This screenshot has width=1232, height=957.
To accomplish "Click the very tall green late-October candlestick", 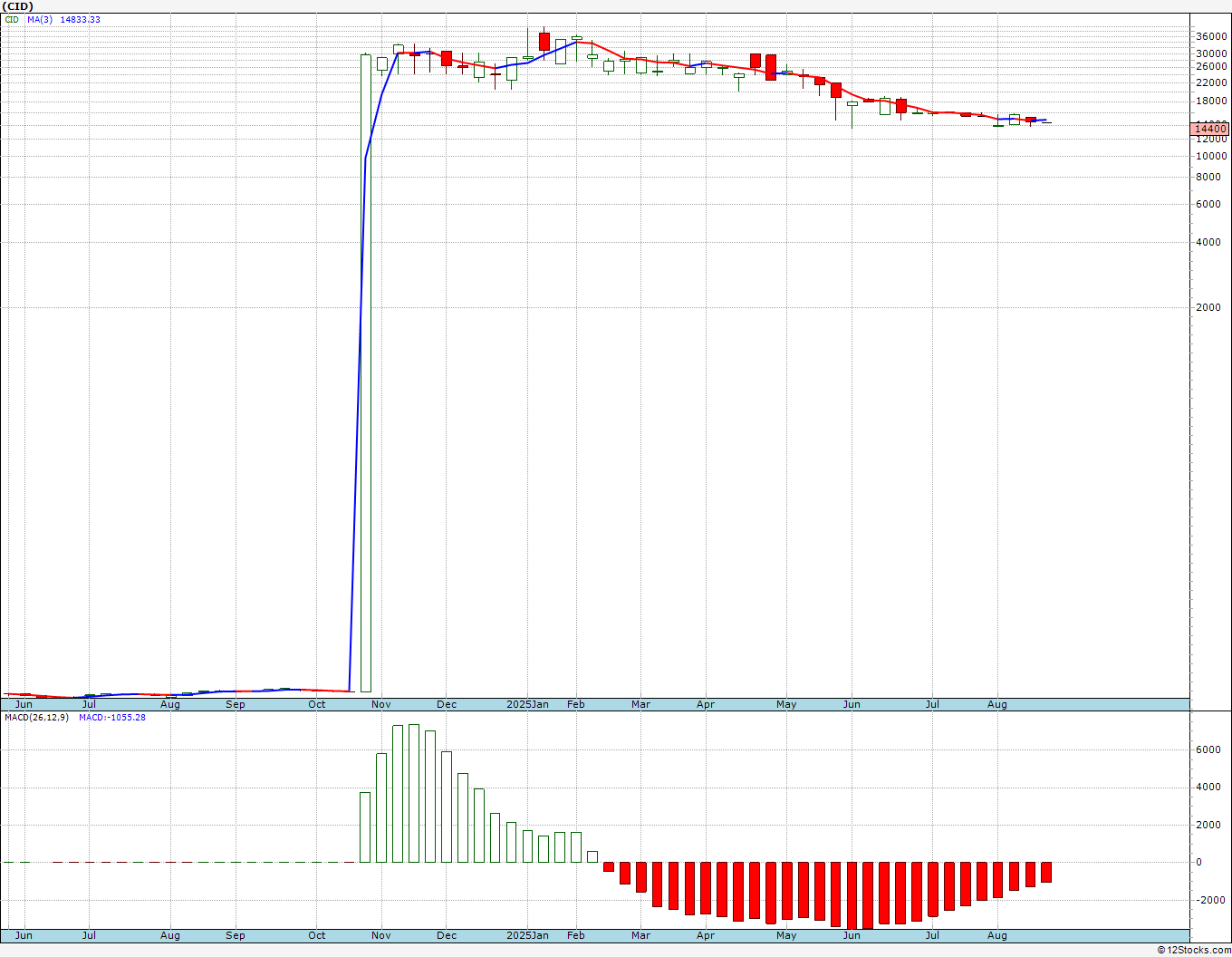I will (366, 372).
